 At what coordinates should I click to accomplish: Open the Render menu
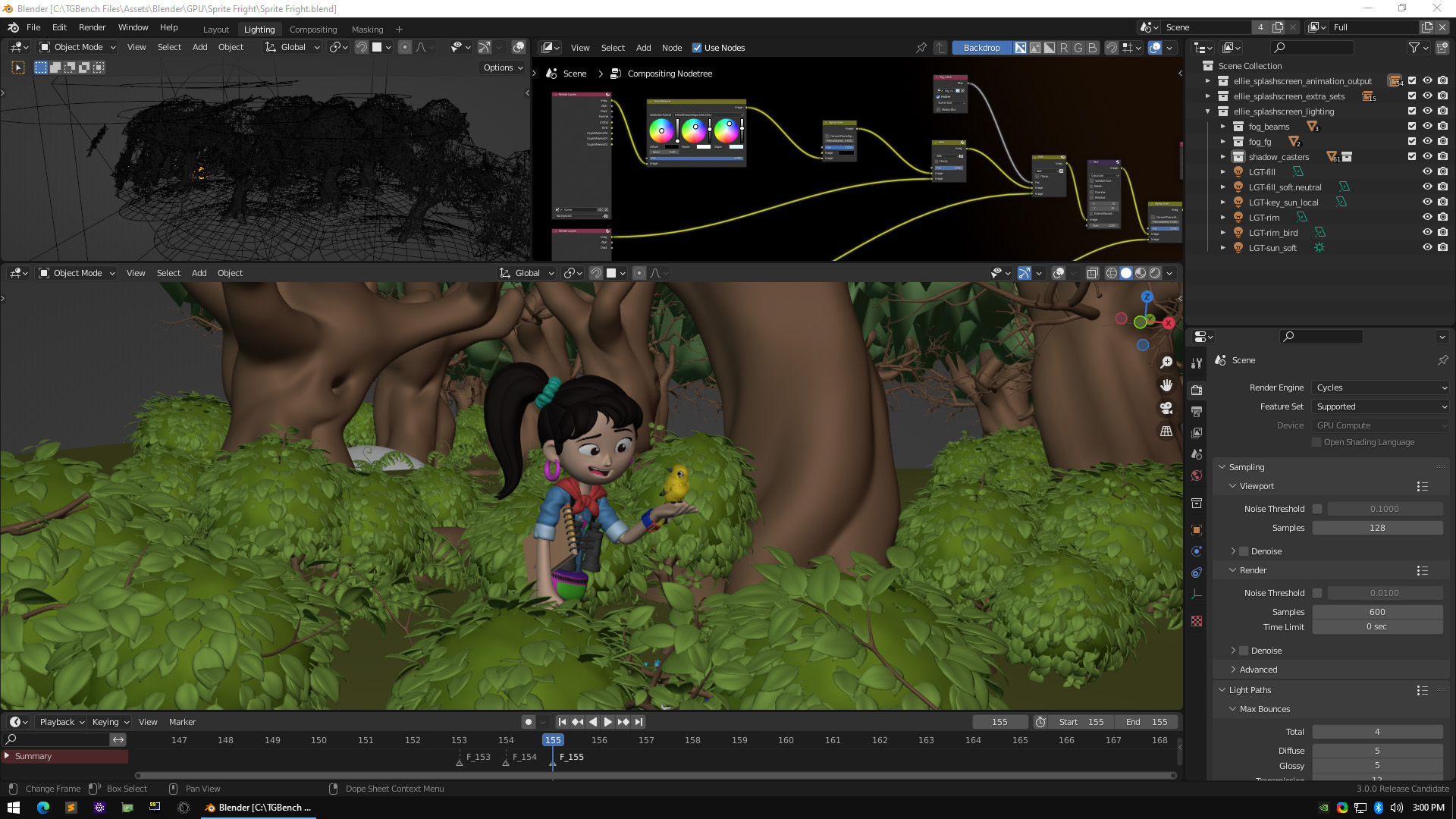pos(92,27)
